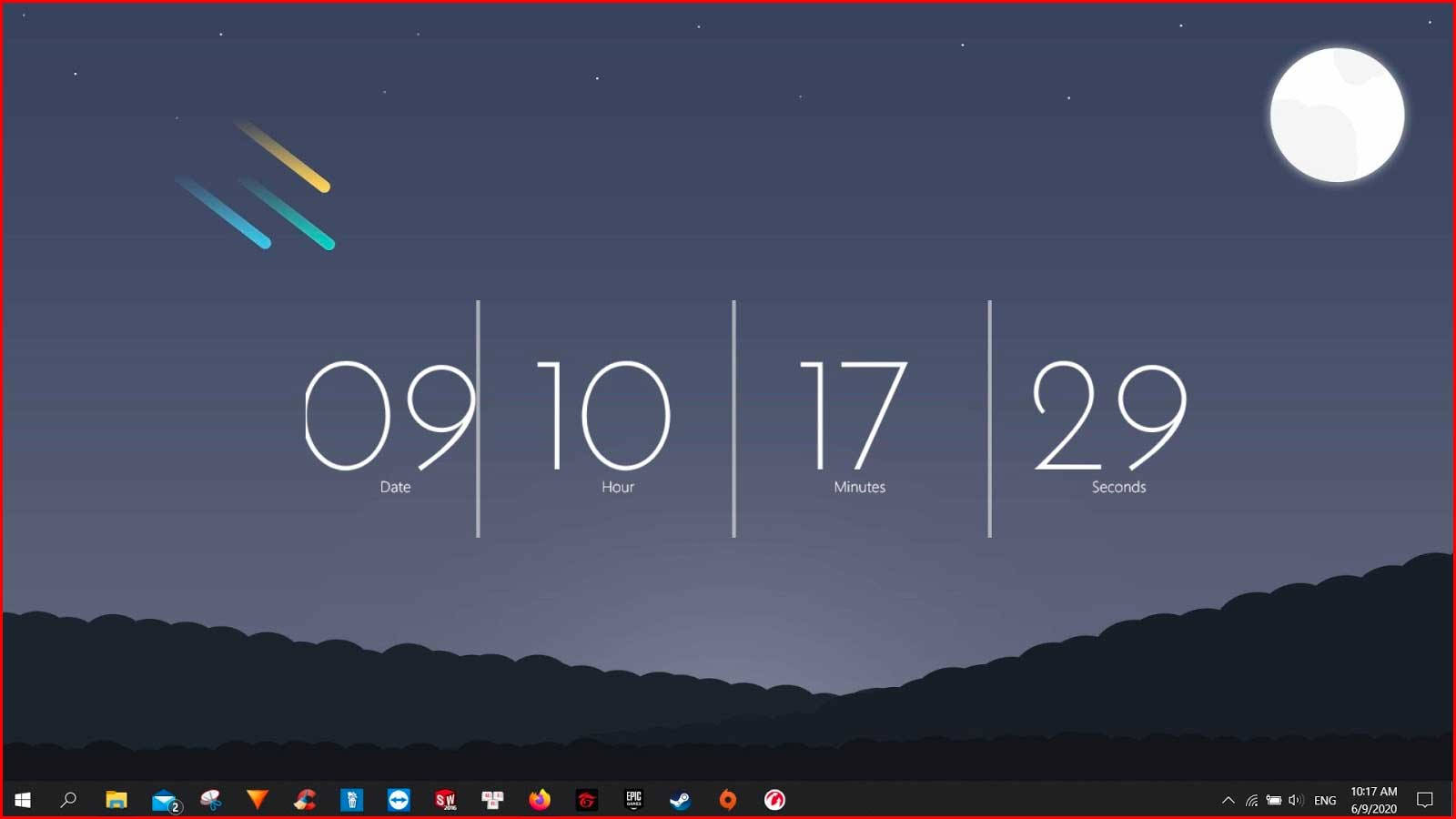Open taskbar search magnifier

click(68, 800)
